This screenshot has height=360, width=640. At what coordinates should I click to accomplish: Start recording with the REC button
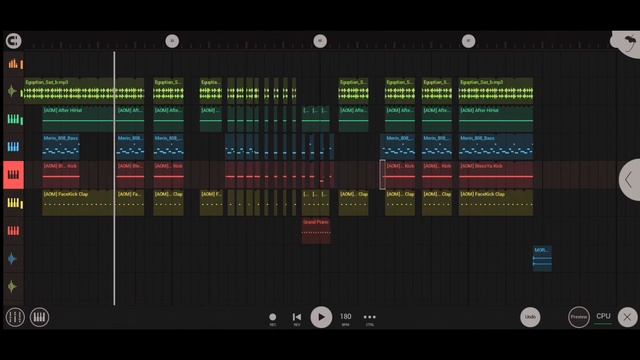[273, 318]
